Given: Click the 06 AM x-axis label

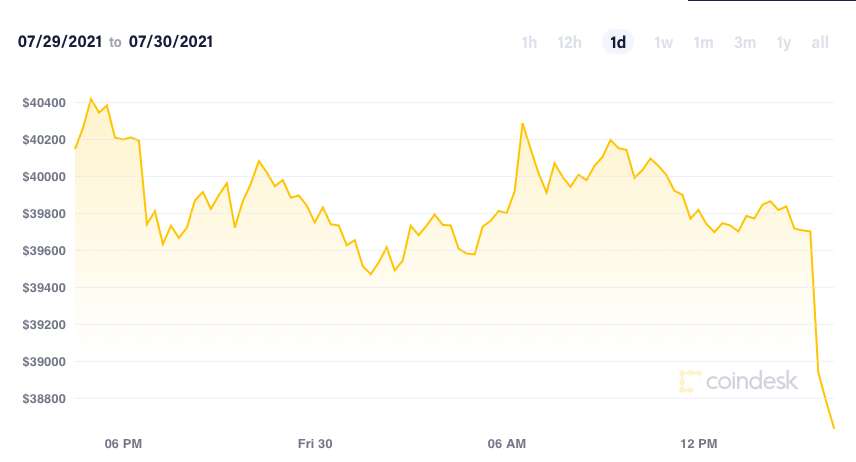Looking at the screenshot, I should click(507, 443).
